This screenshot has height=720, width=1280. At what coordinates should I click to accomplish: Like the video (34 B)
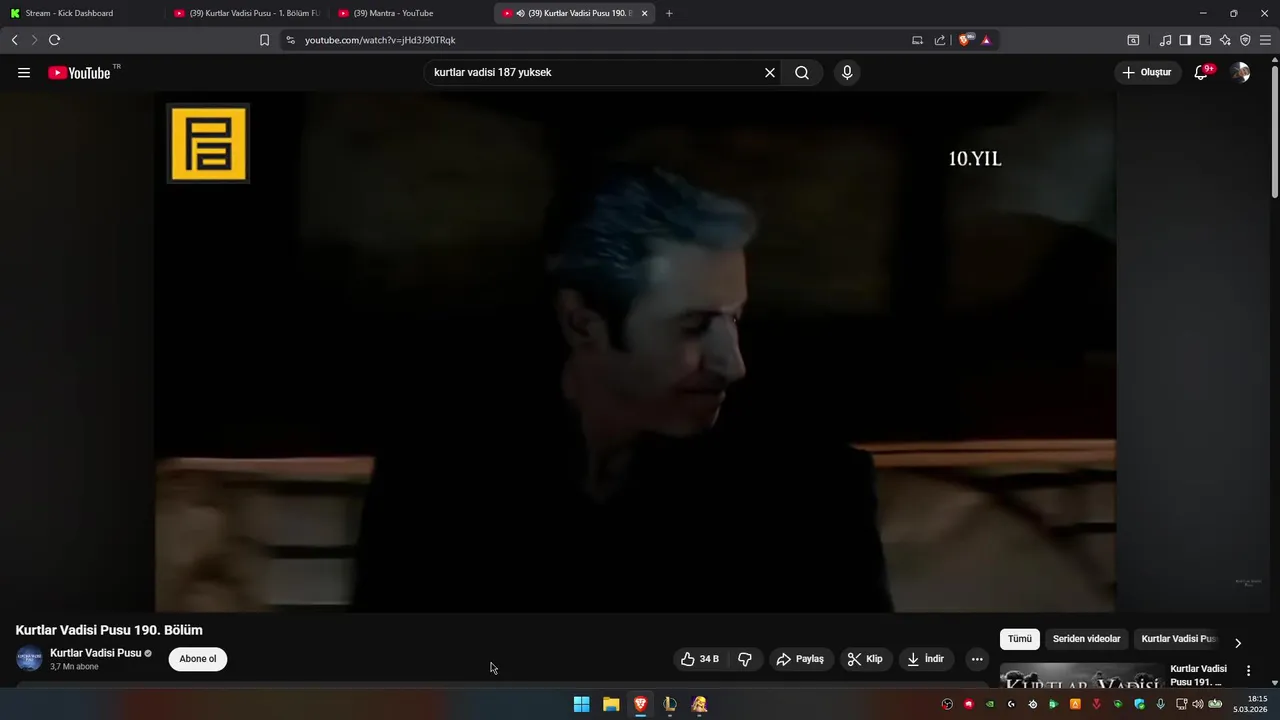(700, 659)
